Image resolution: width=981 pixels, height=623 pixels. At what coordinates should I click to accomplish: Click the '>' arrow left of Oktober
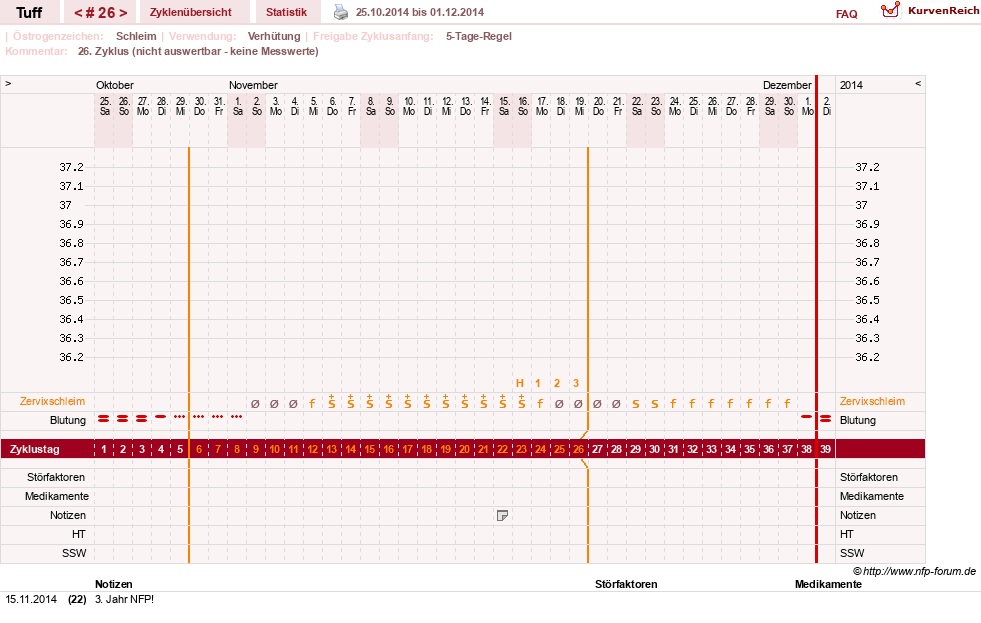(x=8, y=84)
